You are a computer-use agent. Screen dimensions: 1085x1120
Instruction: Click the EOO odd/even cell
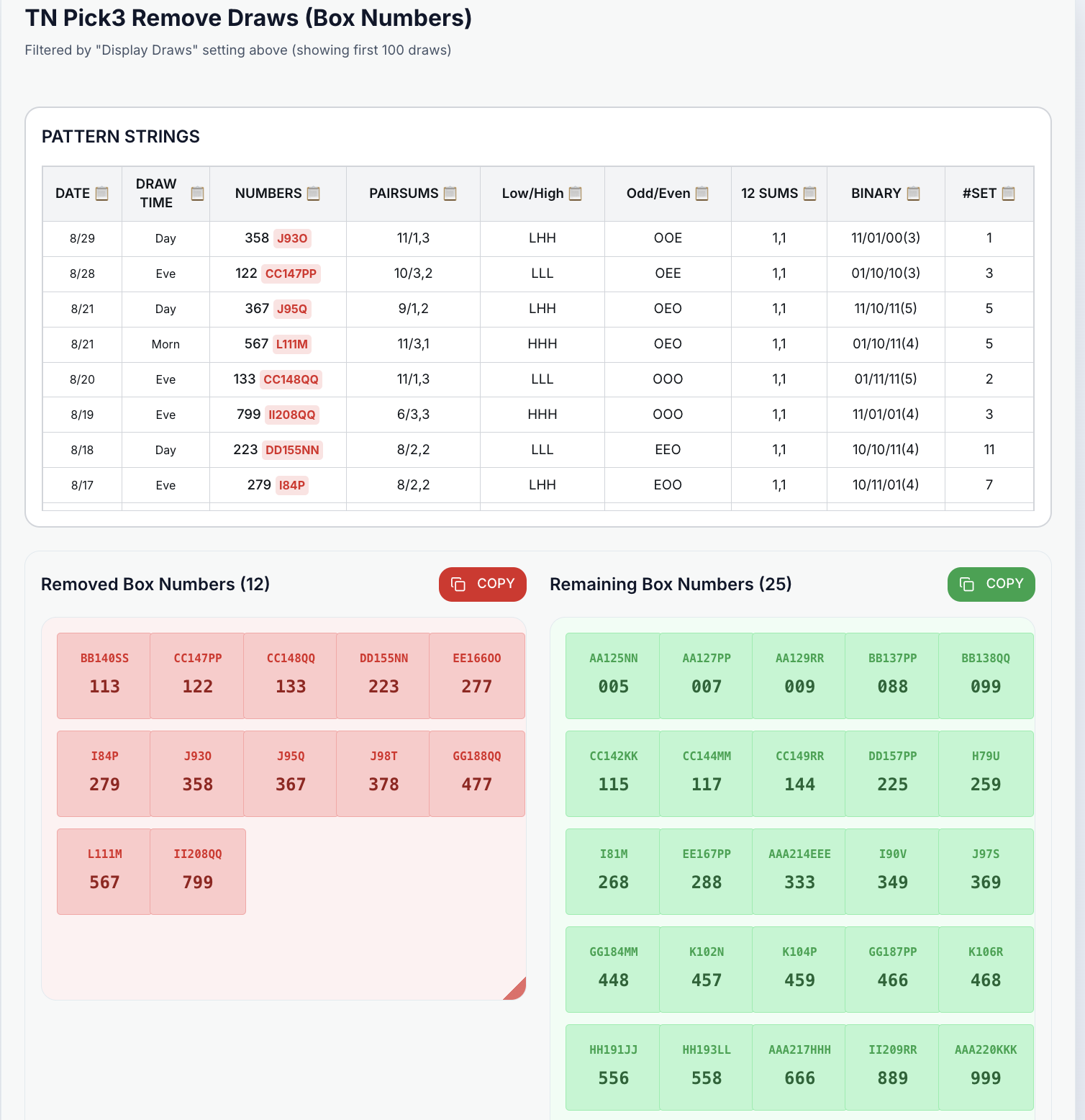668,485
